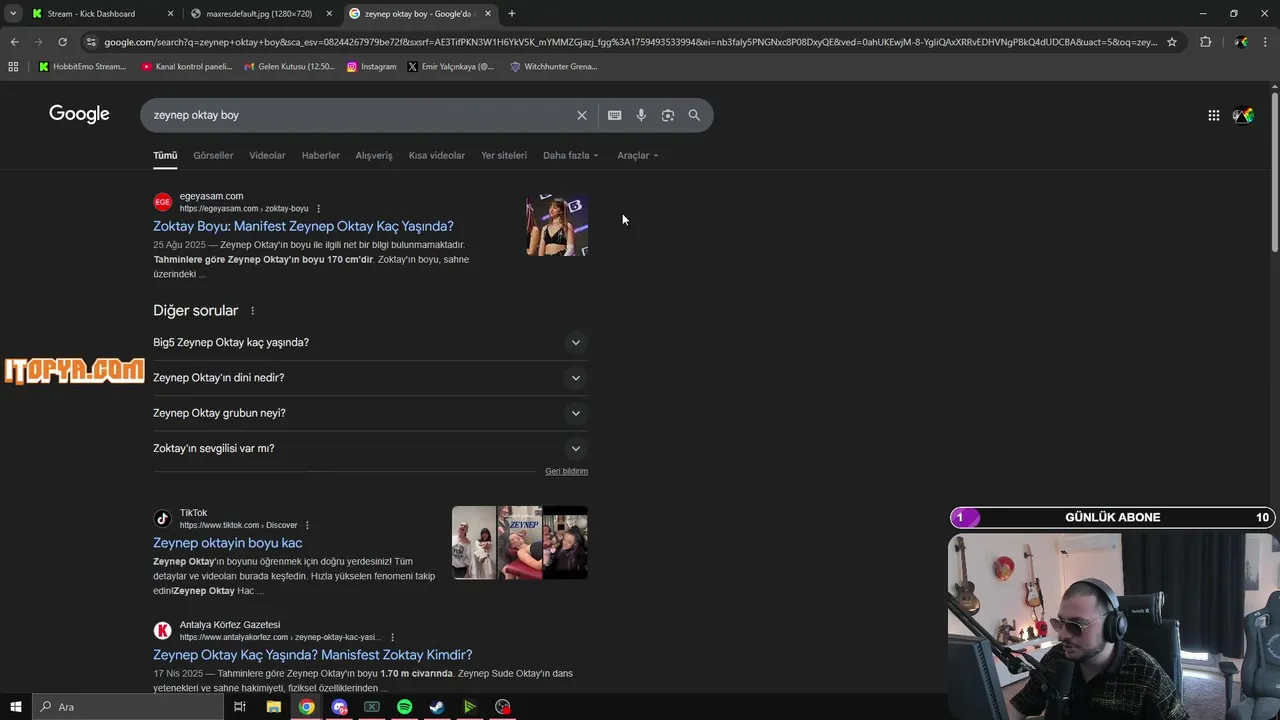Expand Big5 Zeynep Oktay kaç yaşında question
This screenshot has width=1280, height=720.
pos(370,343)
